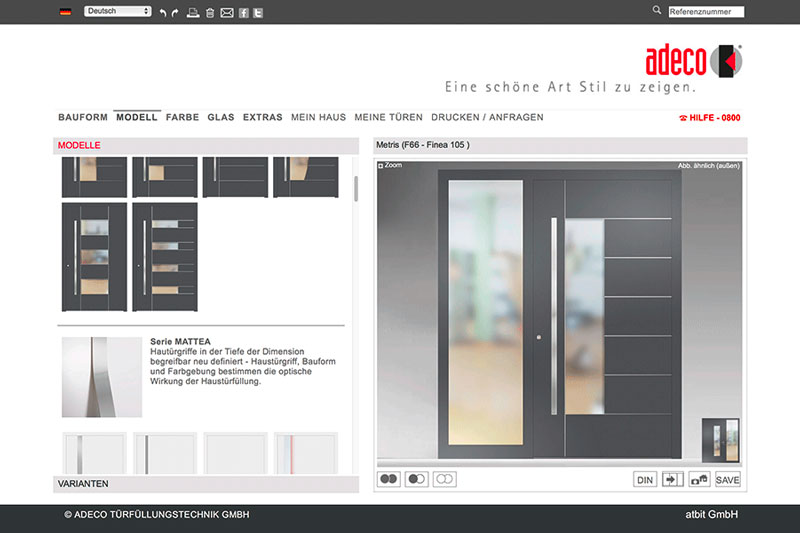Click the trash delete icon
800x533 pixels.
coord(209,12)
